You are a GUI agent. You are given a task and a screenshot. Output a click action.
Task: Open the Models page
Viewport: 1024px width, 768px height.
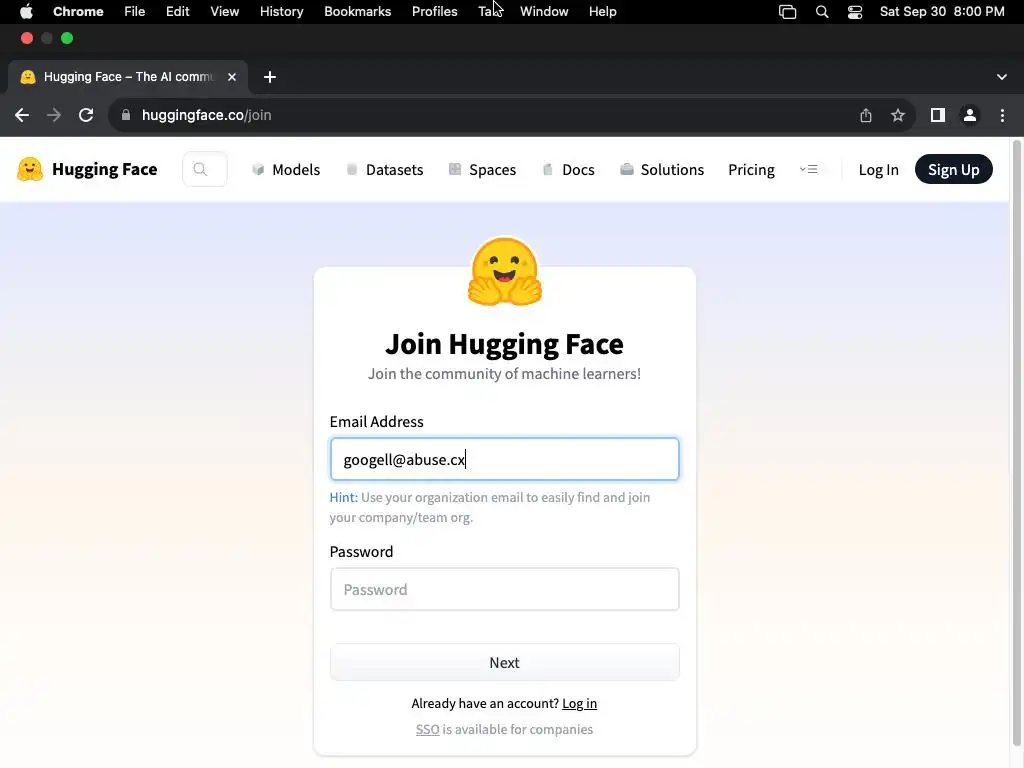click(x=286, y=170)
